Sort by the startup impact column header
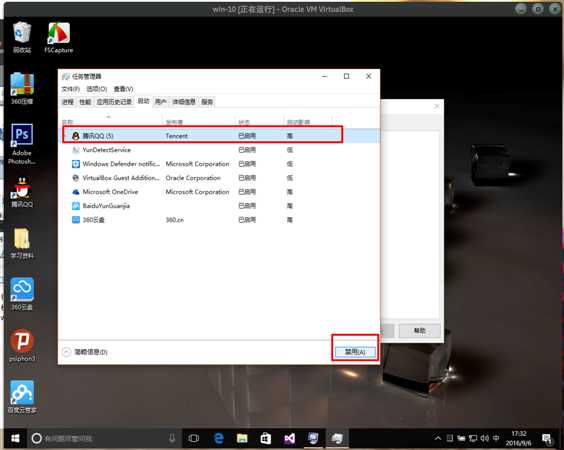564x450 pixels. tap(308, 122)
